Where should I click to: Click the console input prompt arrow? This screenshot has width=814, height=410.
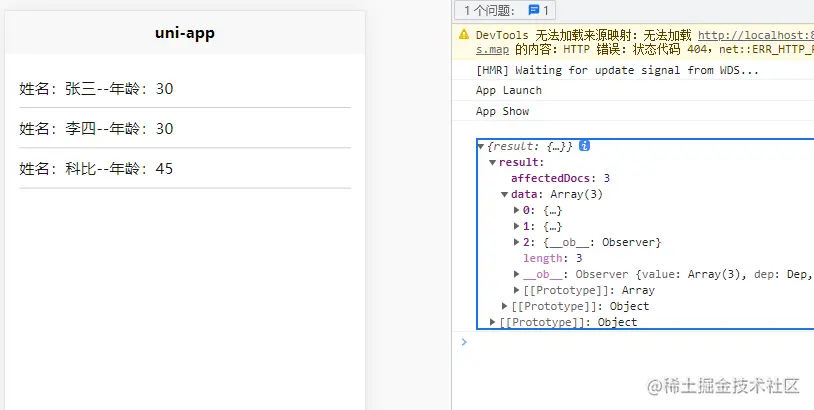(464, 341)
